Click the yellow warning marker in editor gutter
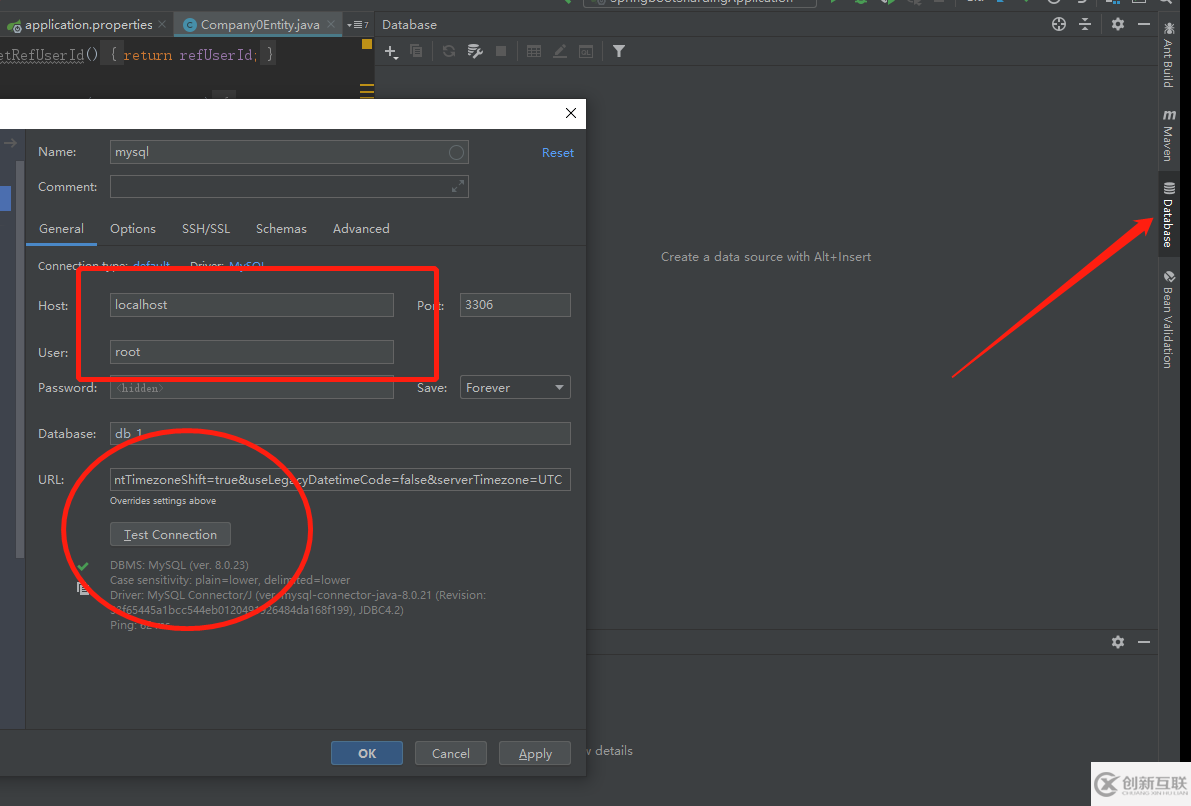This screenshot has width=1191, height=806. click(366, 44)
